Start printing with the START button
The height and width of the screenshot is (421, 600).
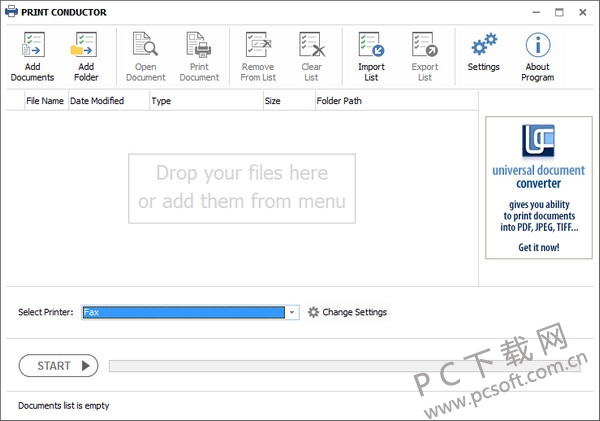coord(58,366)
